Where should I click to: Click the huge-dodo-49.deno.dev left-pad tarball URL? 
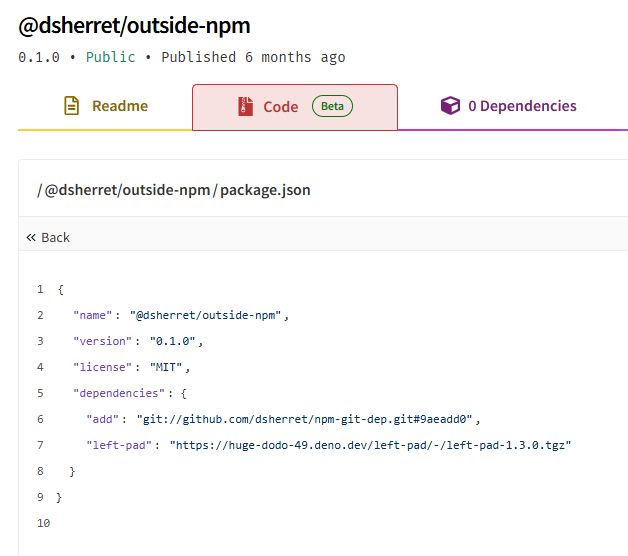(370, 445)
